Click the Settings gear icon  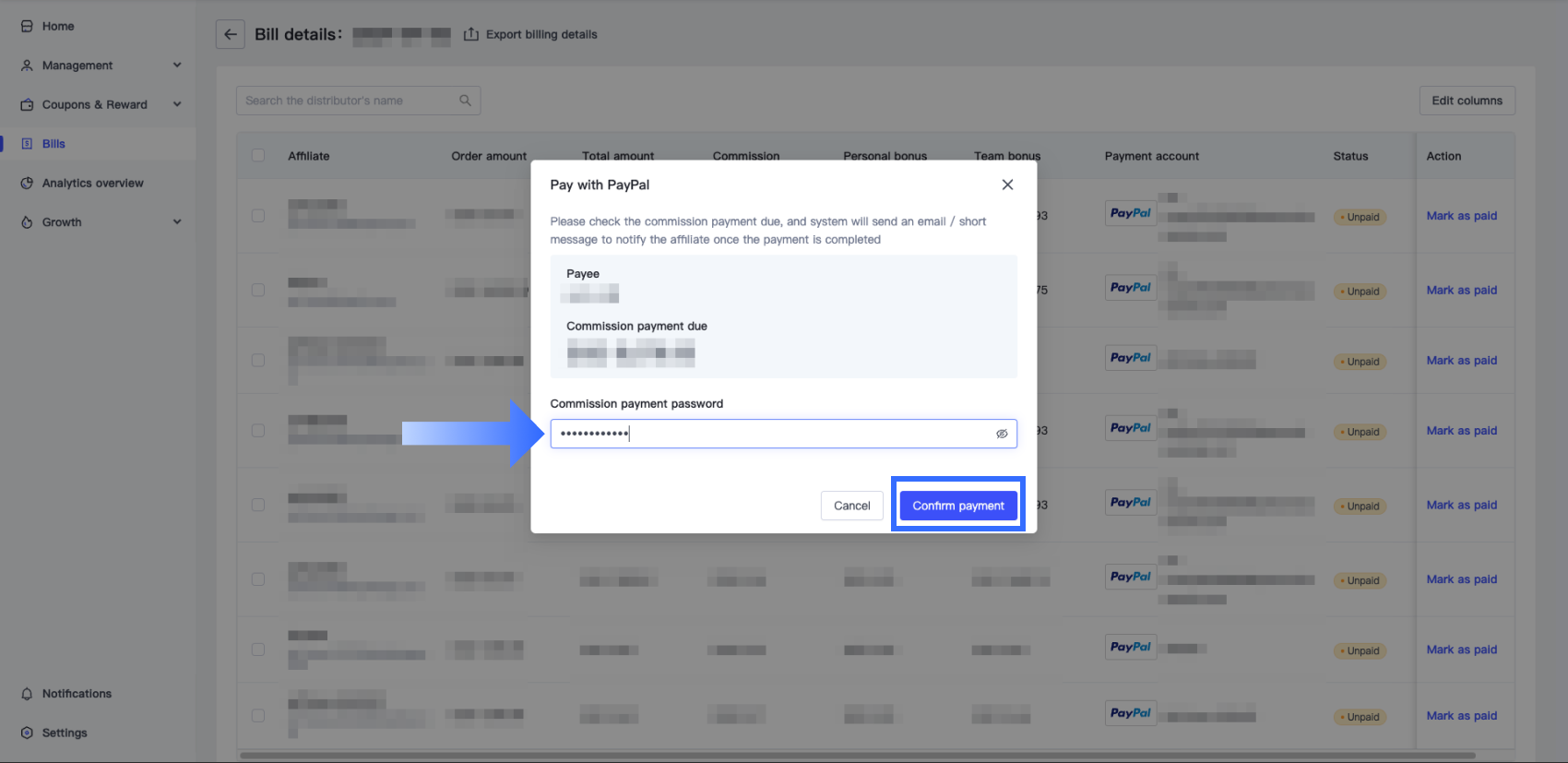pyautogui.click(x=27, y=733)
